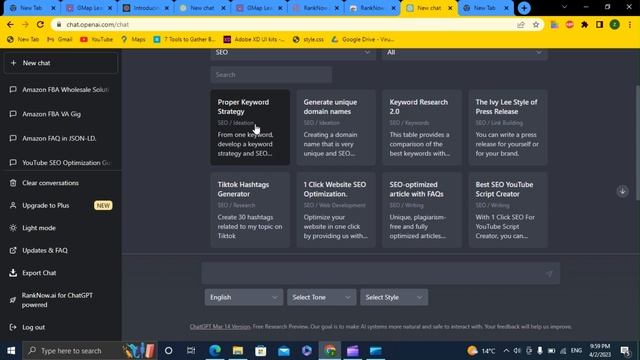Open the Maps bookmark
The height and width of the screenshot is (360, 640).
click(x=133, y=40)
